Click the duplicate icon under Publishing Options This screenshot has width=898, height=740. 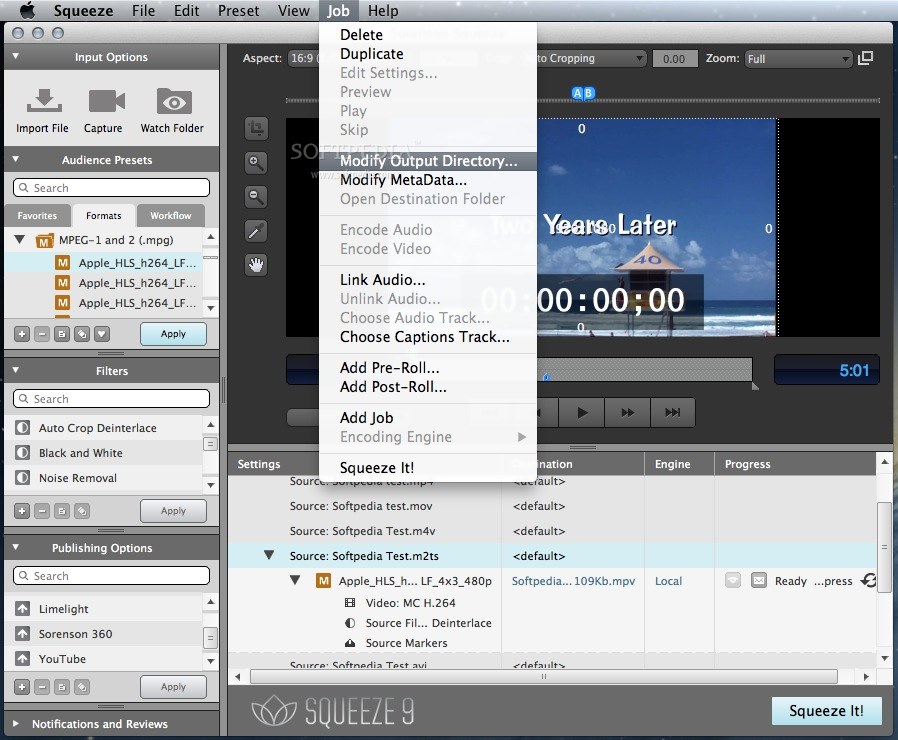82,687
